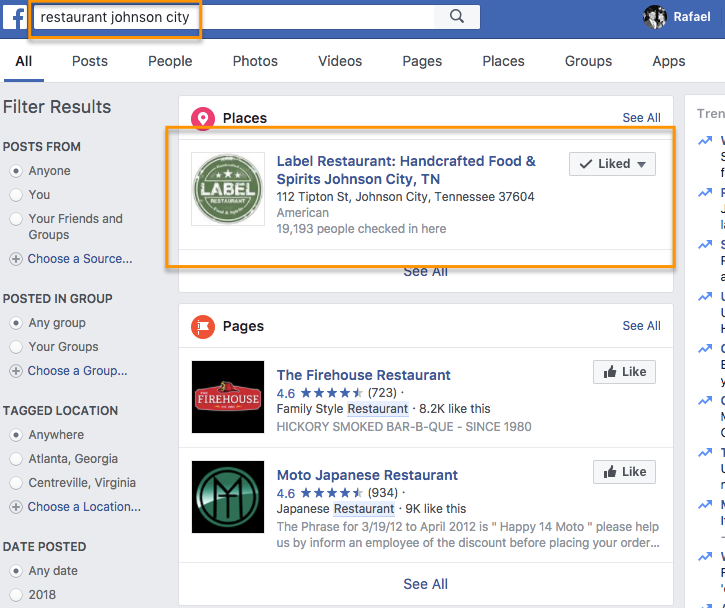
Task: Click Choose a Location link
Action: 84,507
